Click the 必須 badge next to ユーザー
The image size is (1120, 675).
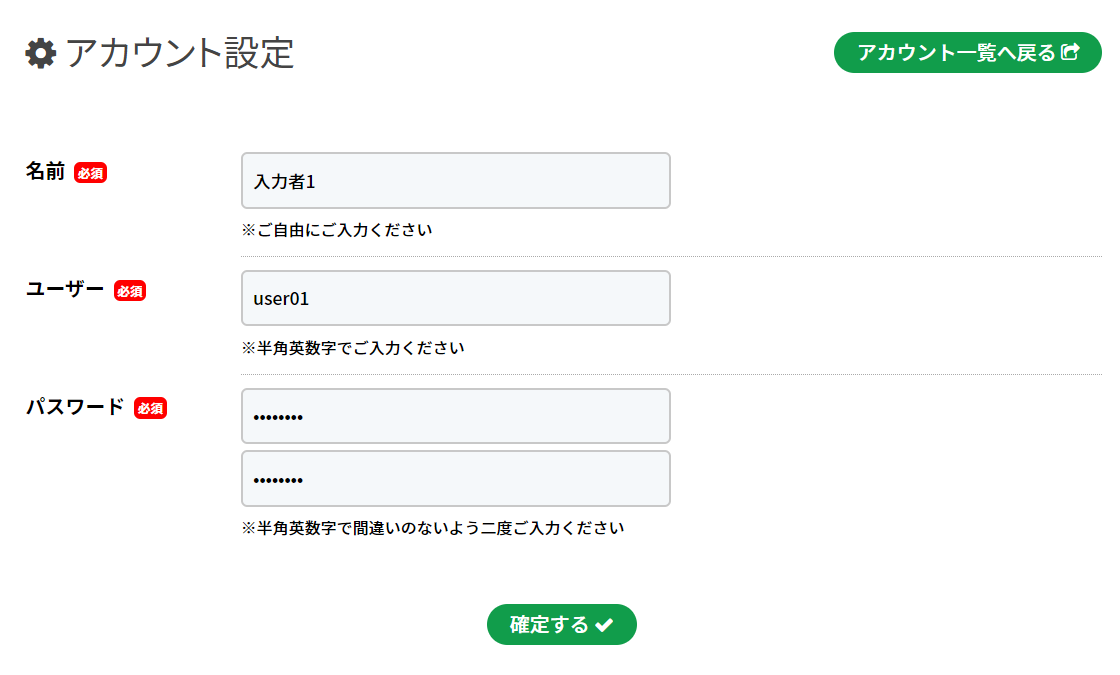click(x=130, y=291)
